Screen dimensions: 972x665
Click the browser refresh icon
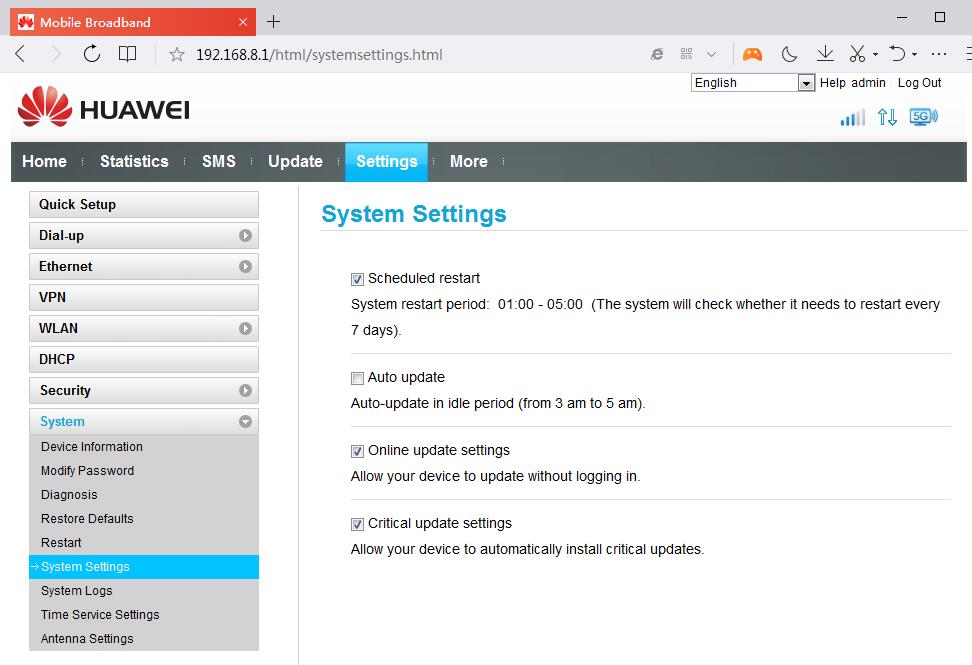click(x=92, y=54)
